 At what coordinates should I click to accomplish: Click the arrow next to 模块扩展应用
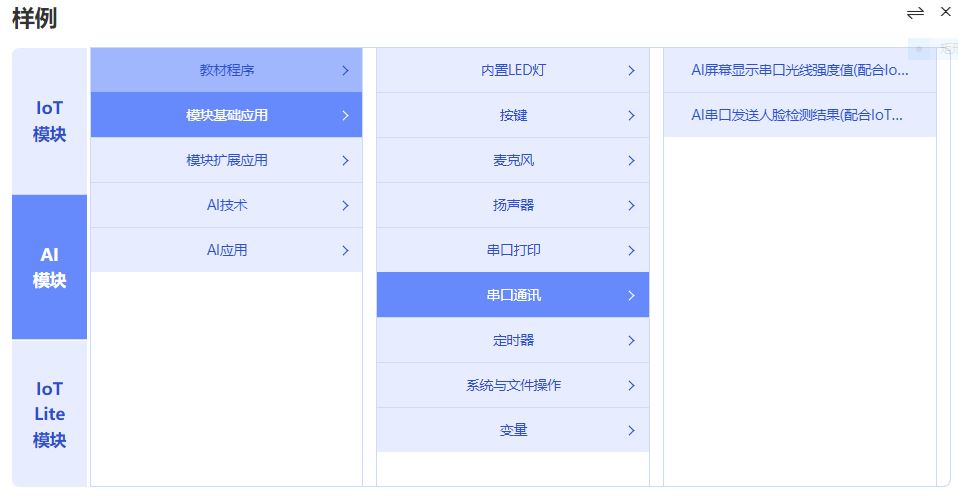tap(345, 161)
